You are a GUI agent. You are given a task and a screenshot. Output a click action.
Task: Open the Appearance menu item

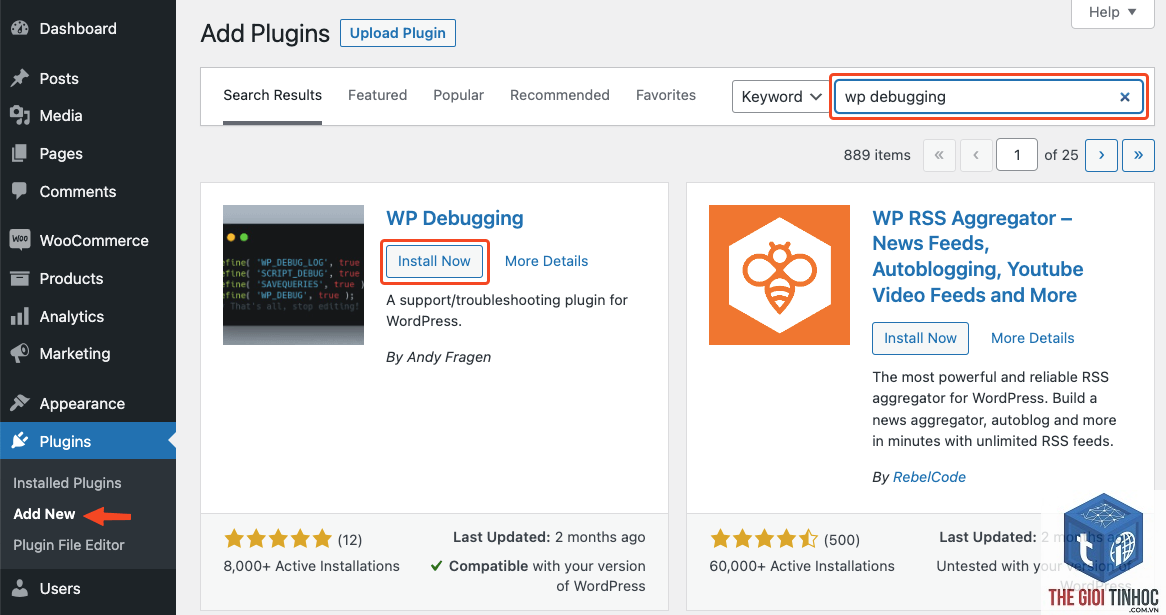88,403
